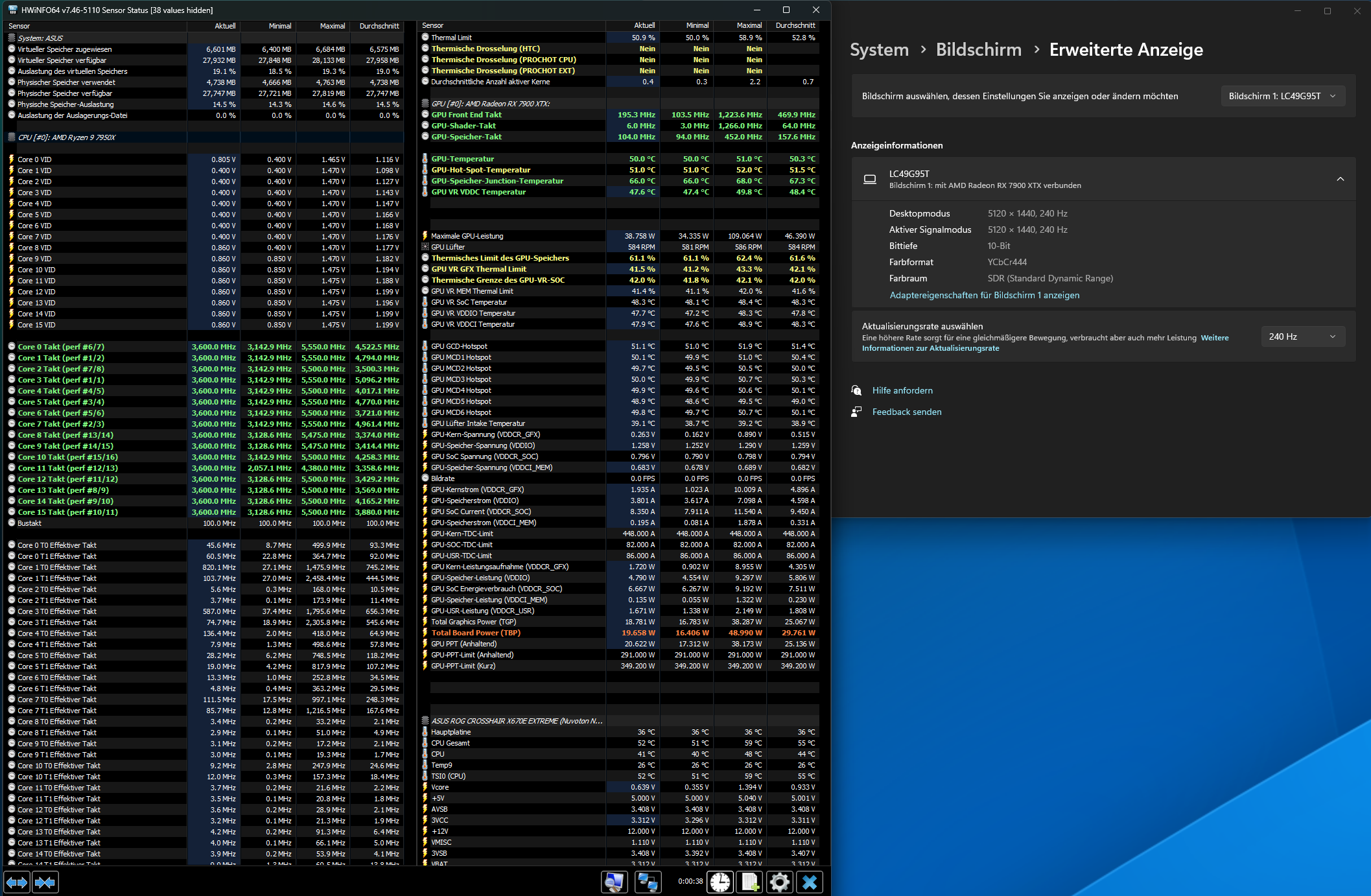Start logging with the sheet-plus icon
1371x896 pixels.
click(750, 882)
